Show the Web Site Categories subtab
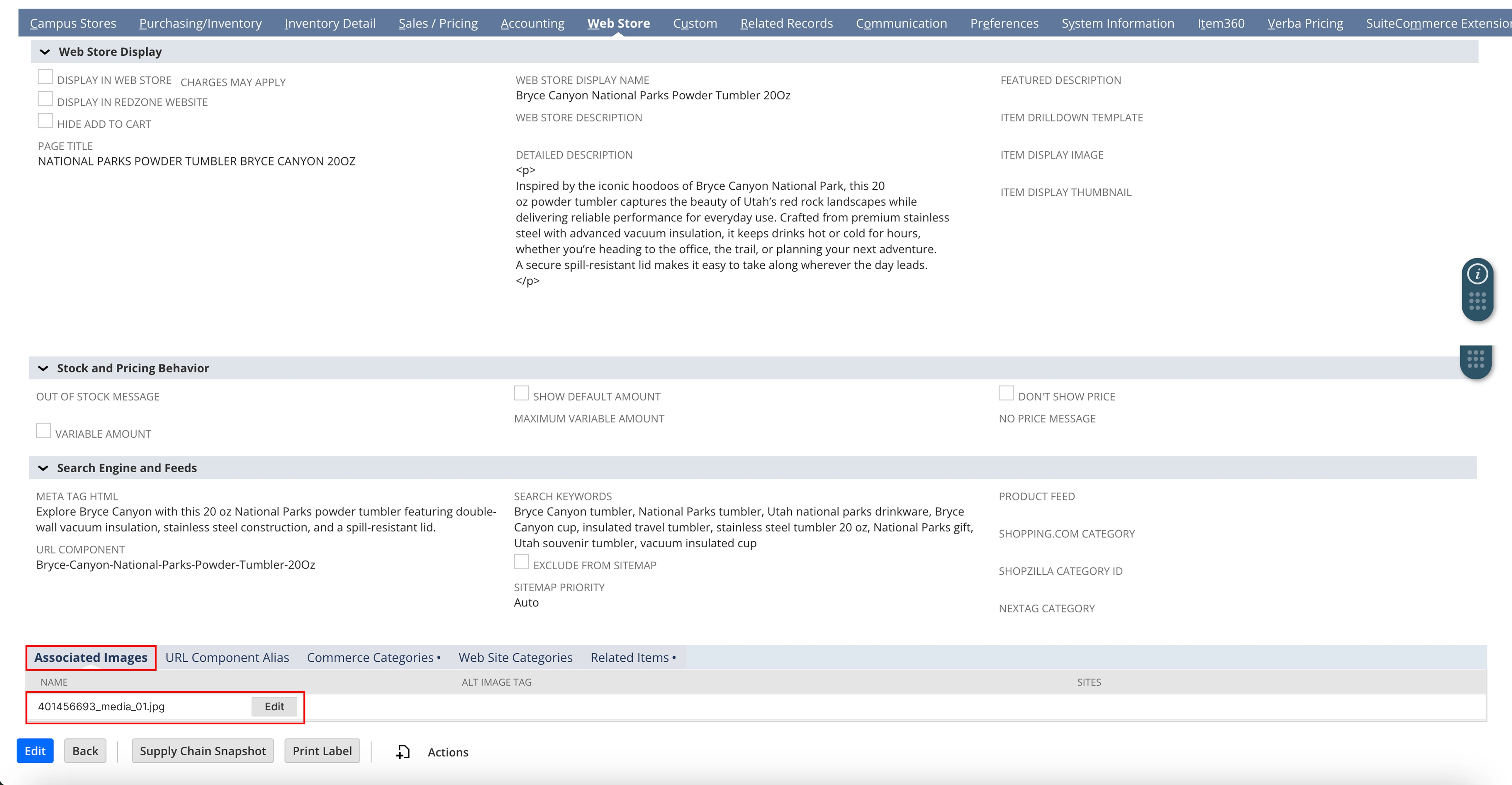This screenshot has width=1512, height=785. [515, 658]
